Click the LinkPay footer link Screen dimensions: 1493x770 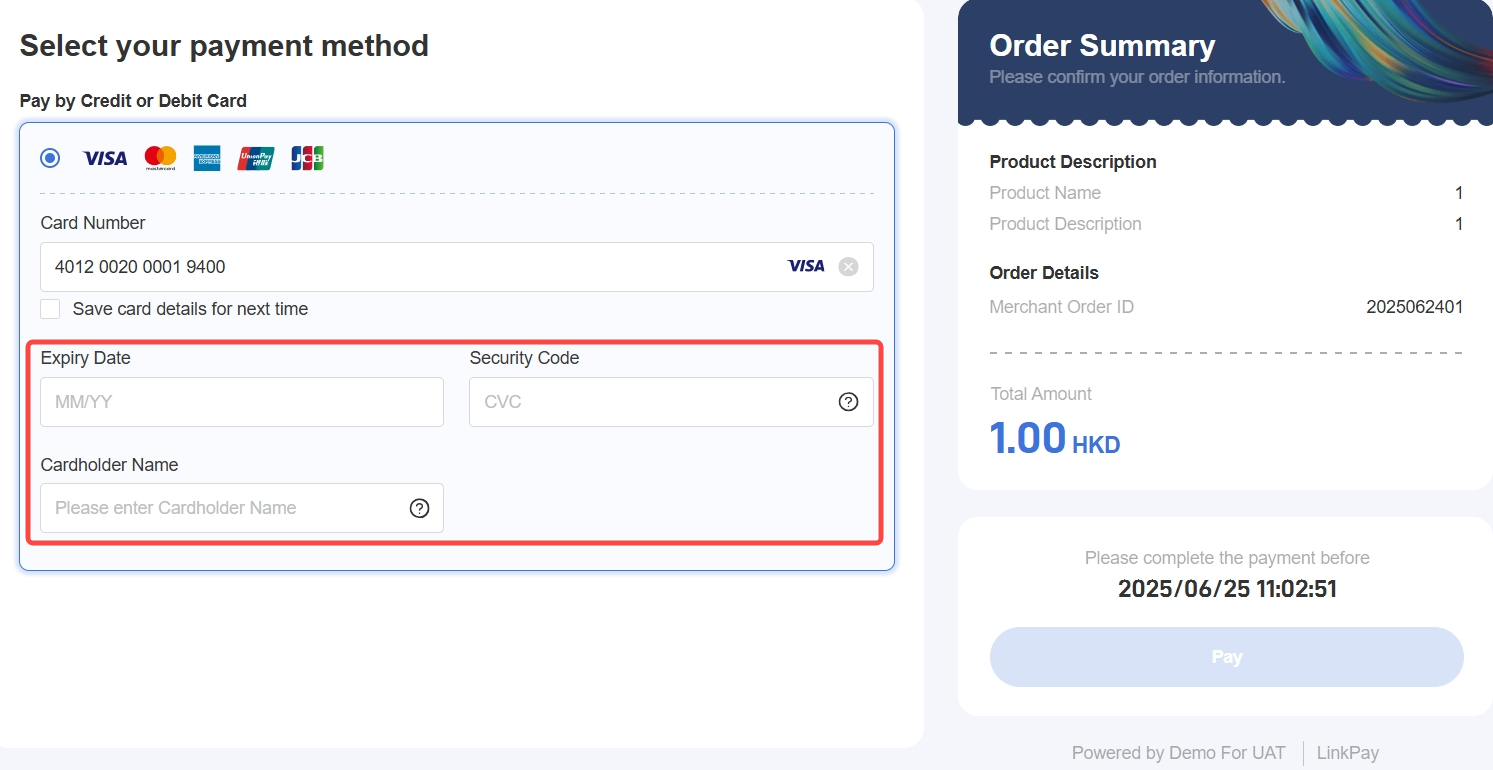(x=1347, y=753)
